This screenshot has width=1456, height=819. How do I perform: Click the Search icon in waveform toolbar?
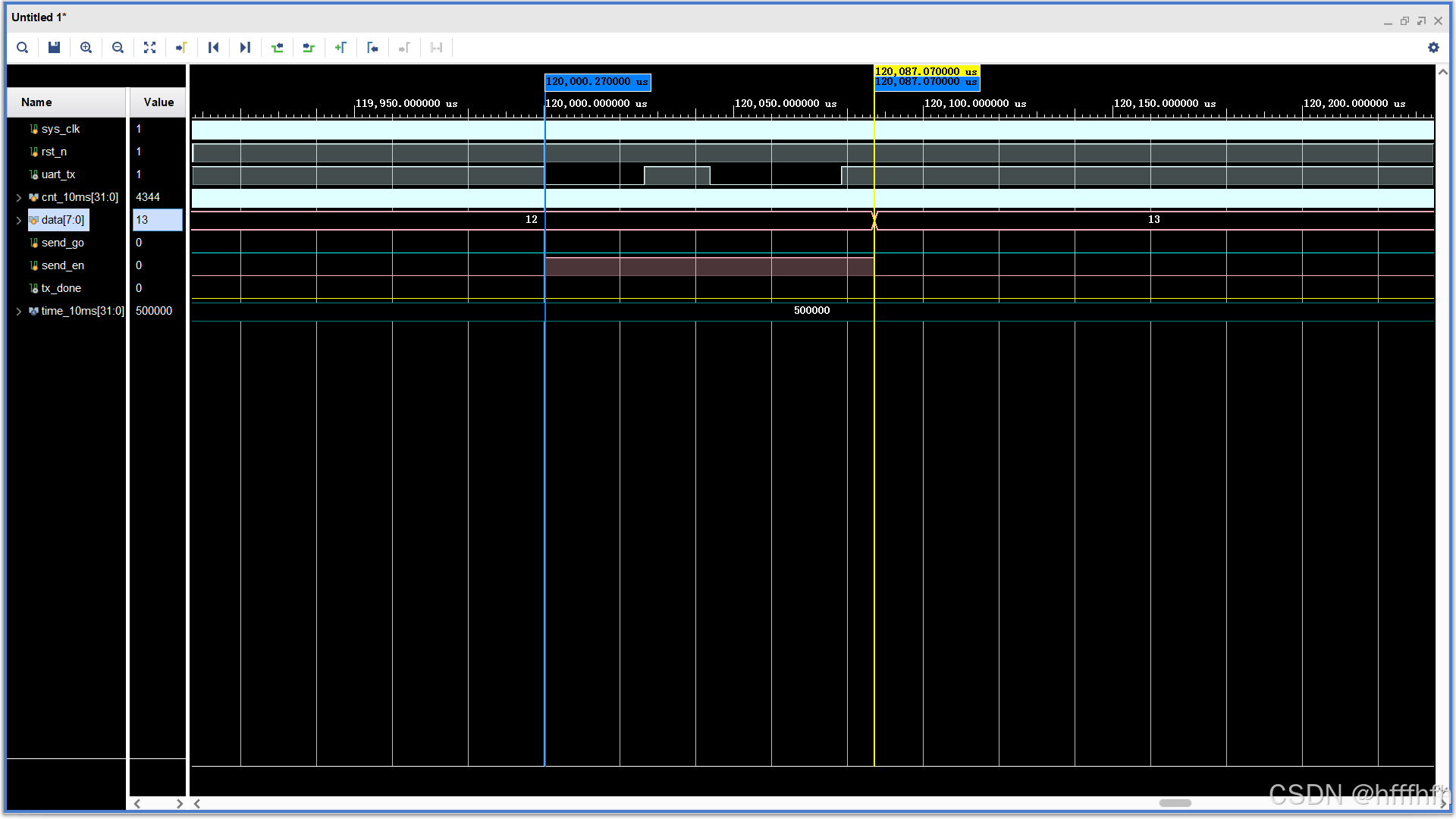point(23,48)
